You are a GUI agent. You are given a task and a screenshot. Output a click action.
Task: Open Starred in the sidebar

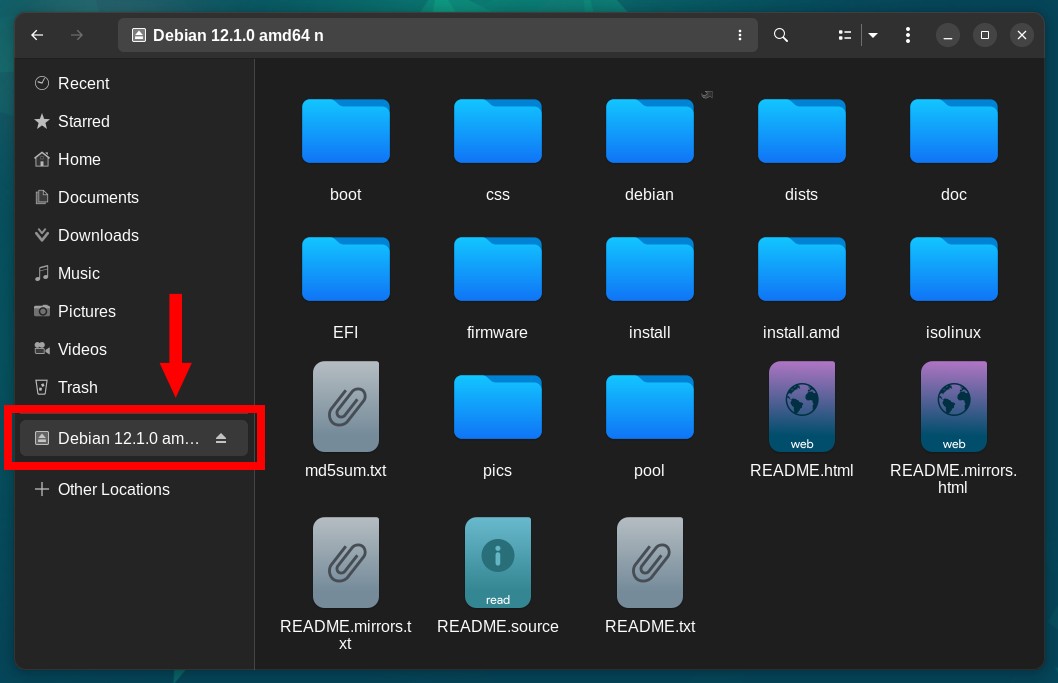click(x=134, y=121)
